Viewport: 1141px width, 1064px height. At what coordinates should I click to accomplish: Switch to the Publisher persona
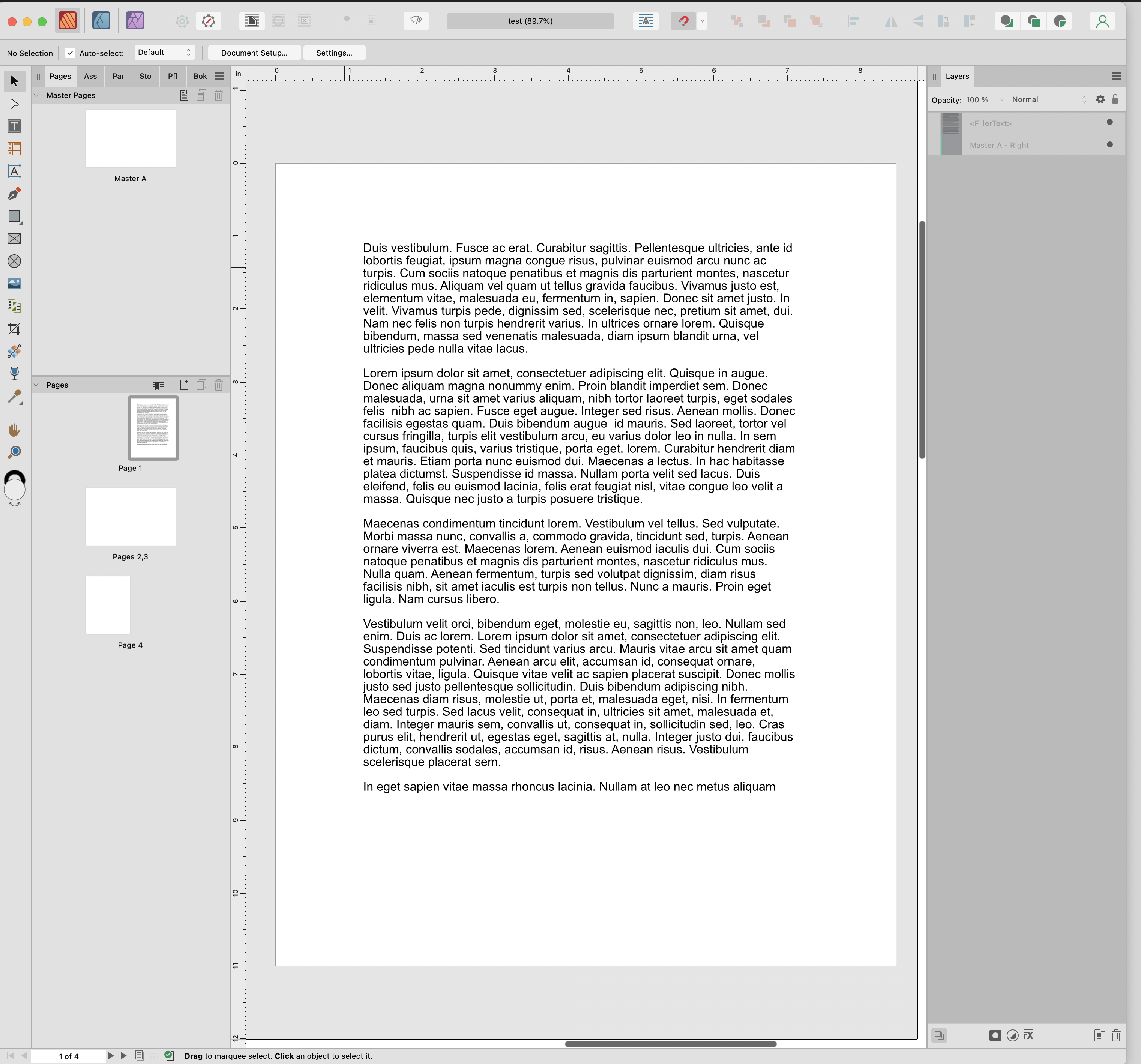pyautogui.click(x=68, y=21)
